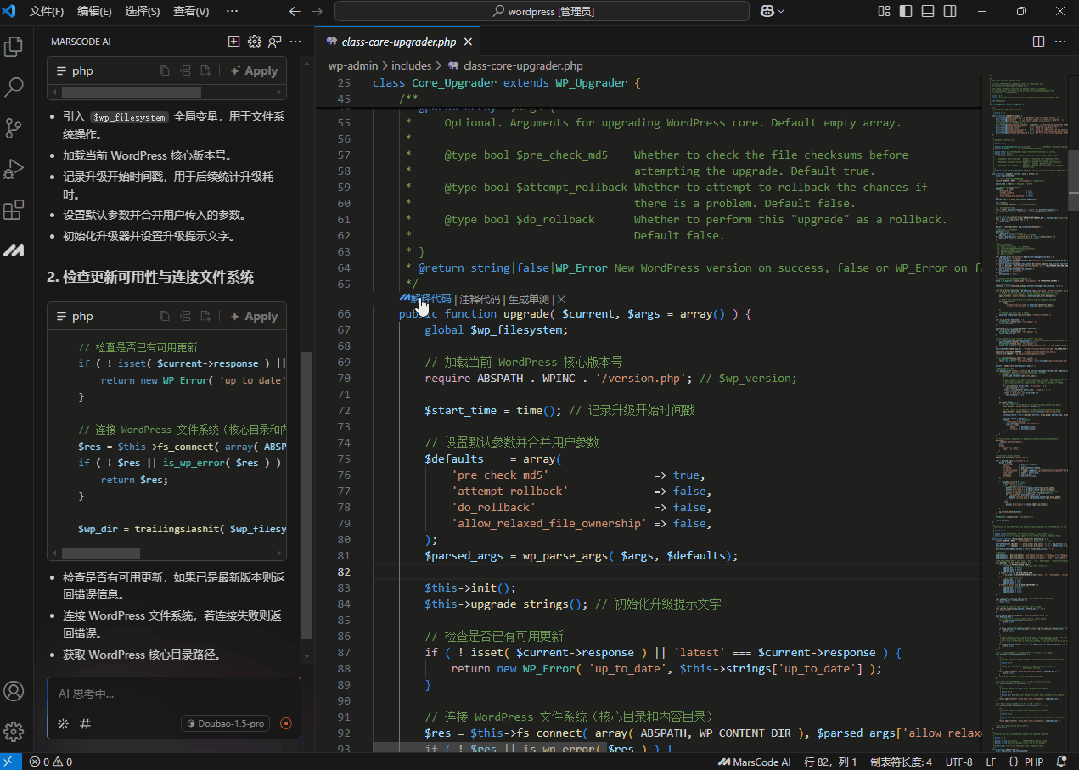Viewport: 1079px width, 770px height.
Task: Open MarsCode AI panel settings gear
Action: pyautogui.click(x=255, y=42)
